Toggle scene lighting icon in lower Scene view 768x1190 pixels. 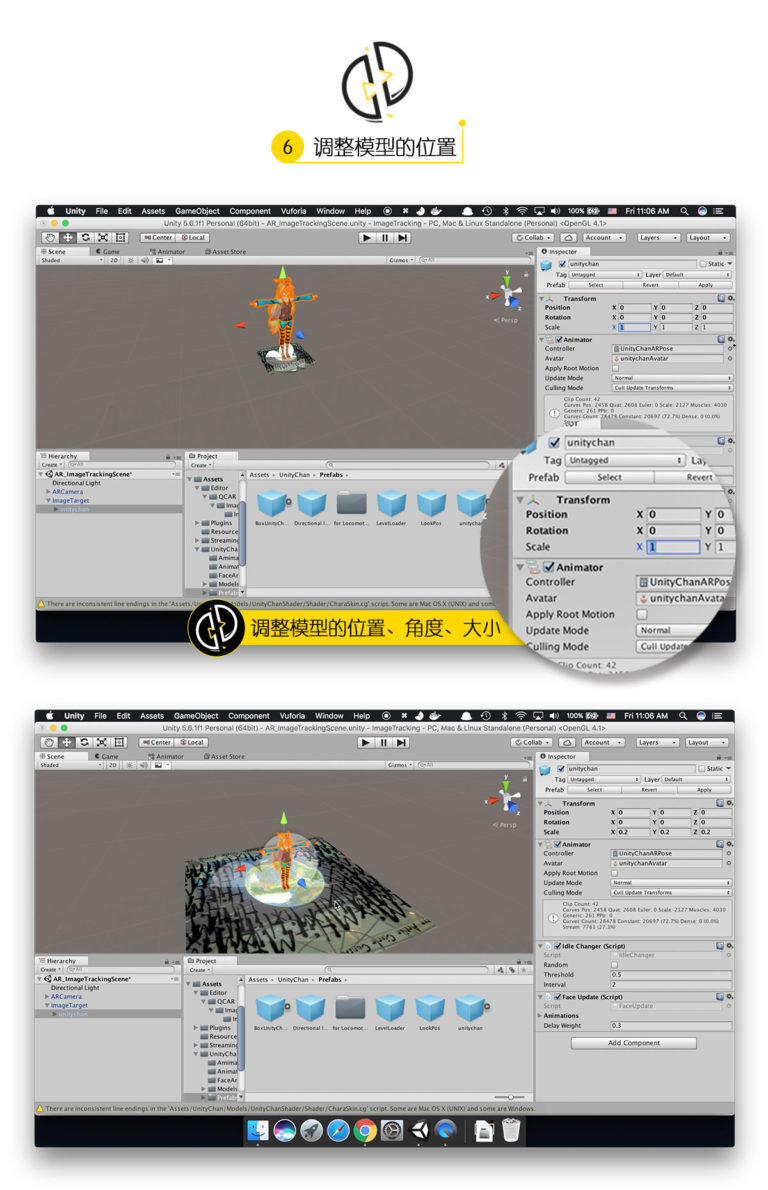129,765
